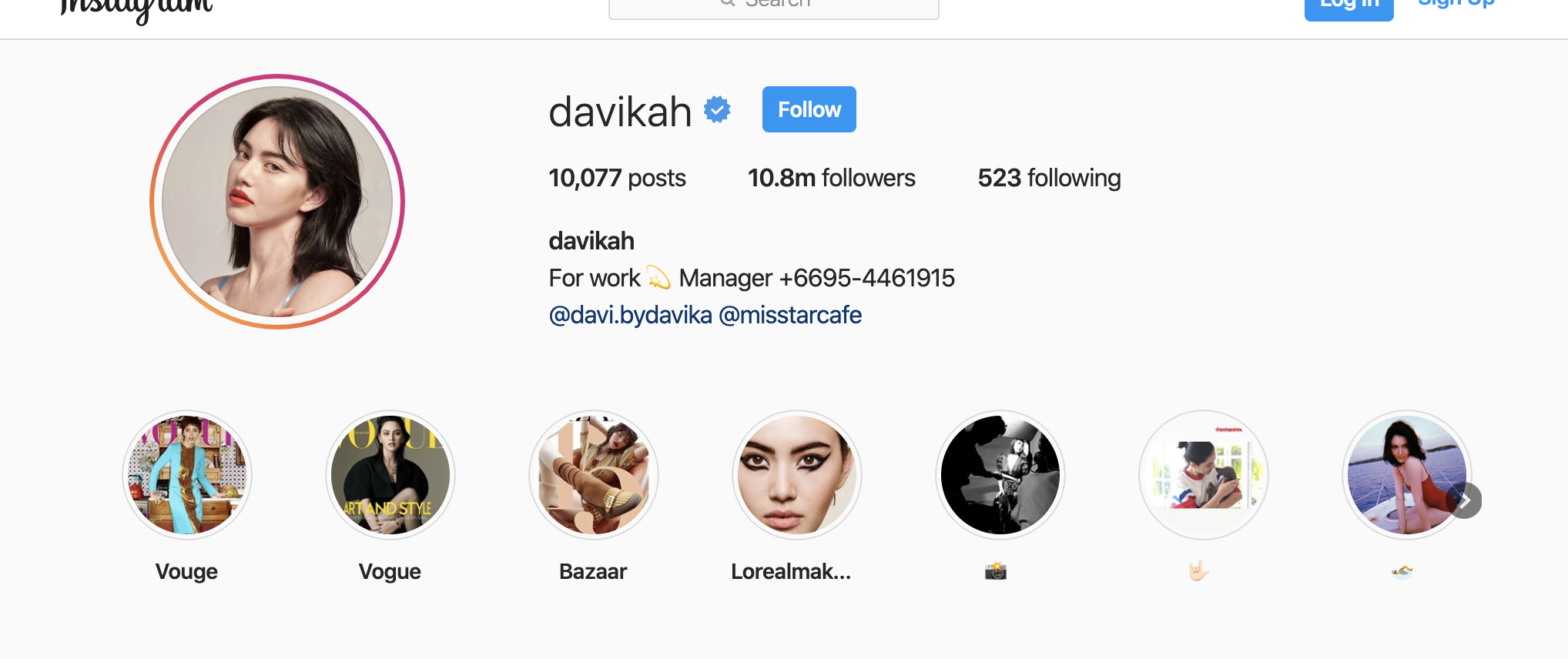Image resolution: width=1568 pixels, height=659 pixels.
Task: View the 10.8m followers list
Action: click(x=832, y=178)
